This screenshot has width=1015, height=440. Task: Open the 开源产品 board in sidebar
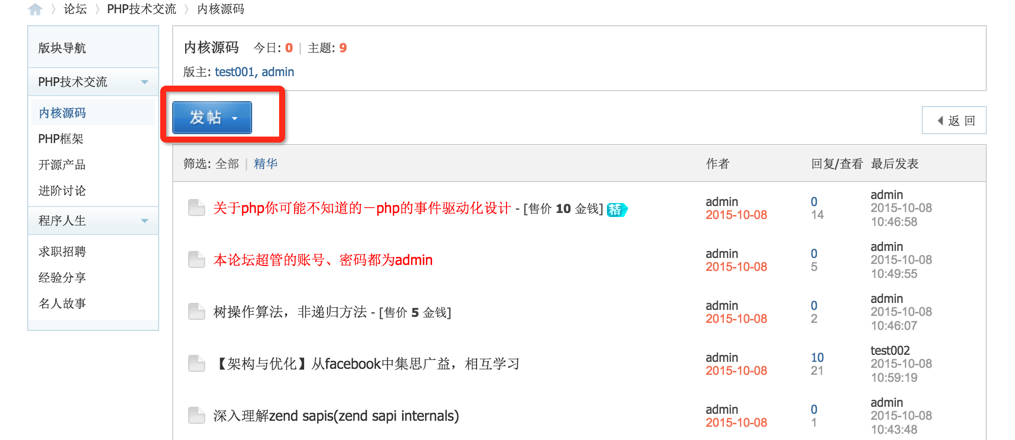tap(62, 165)
